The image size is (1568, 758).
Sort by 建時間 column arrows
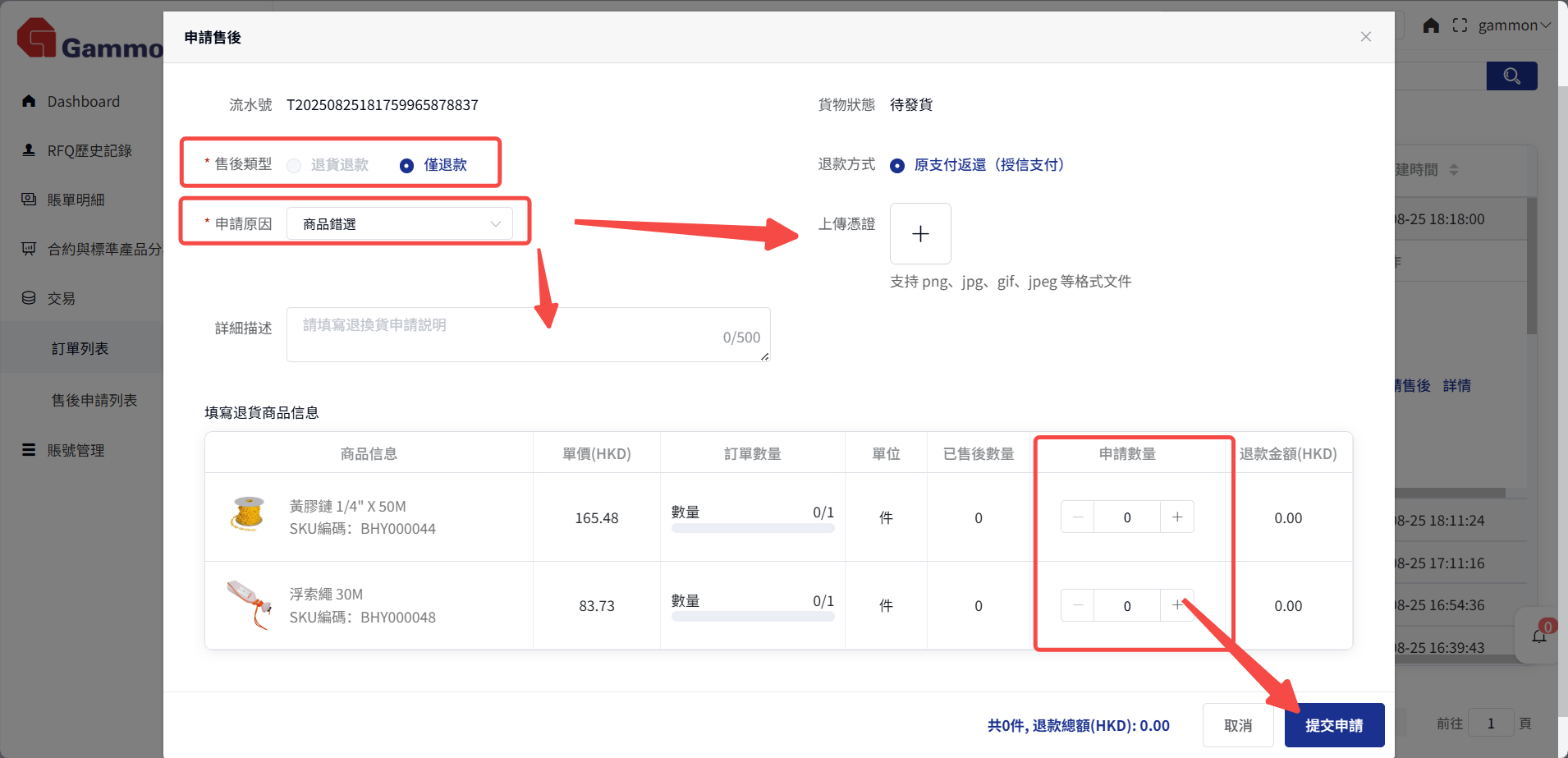click(x=1454, y=170)
